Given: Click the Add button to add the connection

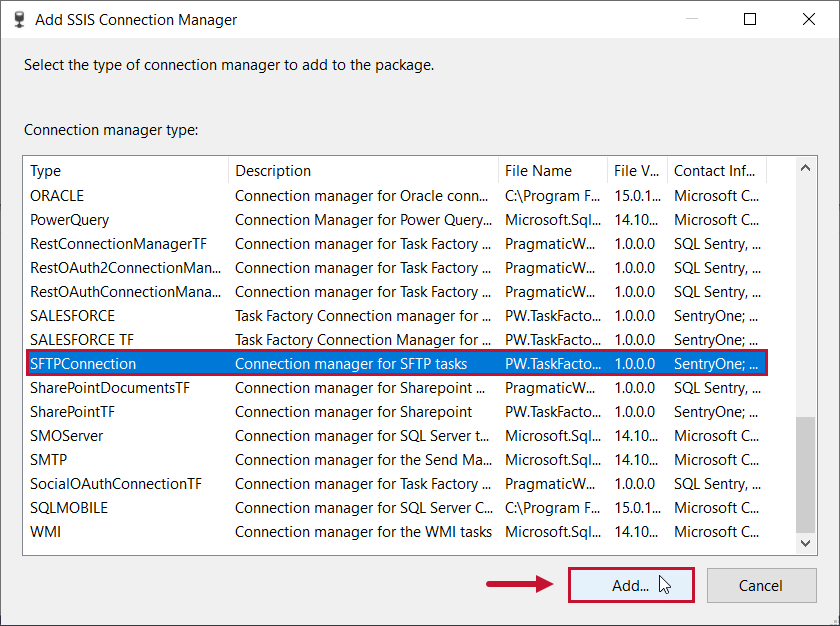Looking at the screenshot, I should [x=630, y=585].
